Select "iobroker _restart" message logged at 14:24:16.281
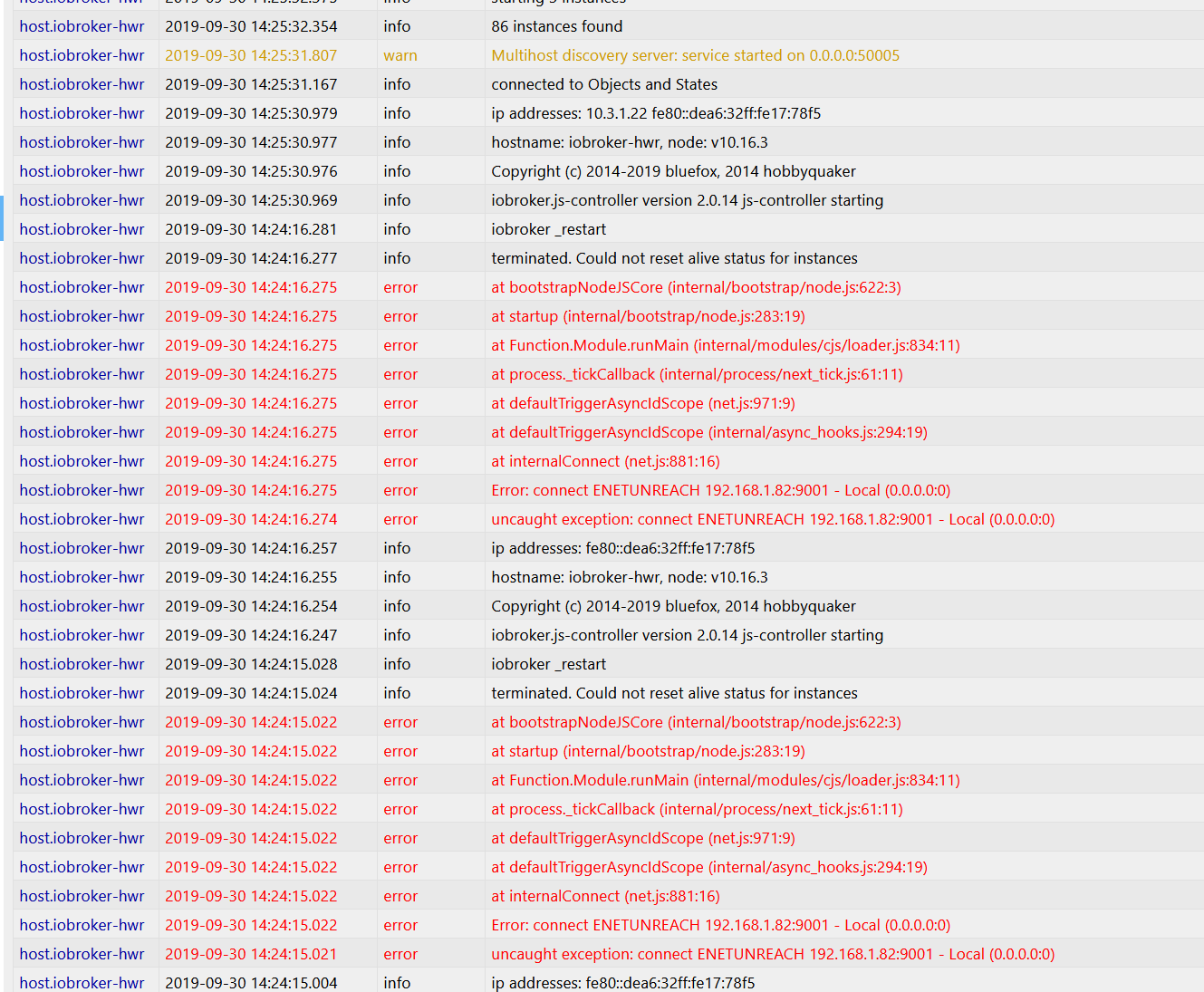Image resolution: width=1204 pixels, height=992 pixels. pyautogui.click(x=548, y=229)
